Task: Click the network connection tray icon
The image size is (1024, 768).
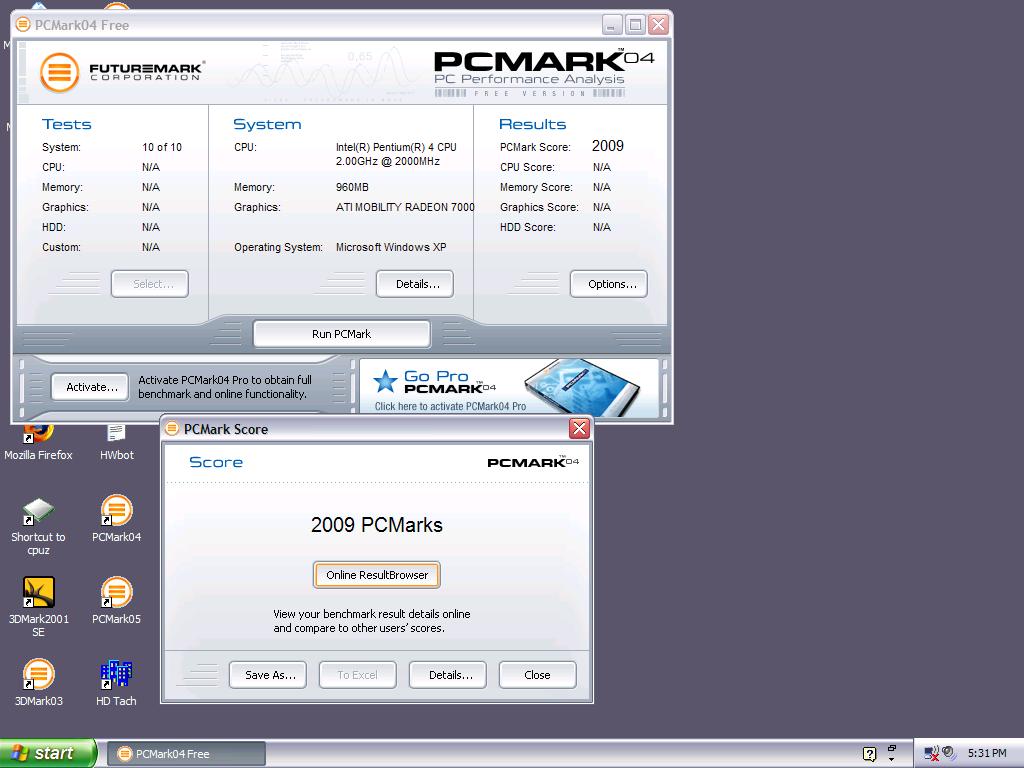Action: (931, 754)
